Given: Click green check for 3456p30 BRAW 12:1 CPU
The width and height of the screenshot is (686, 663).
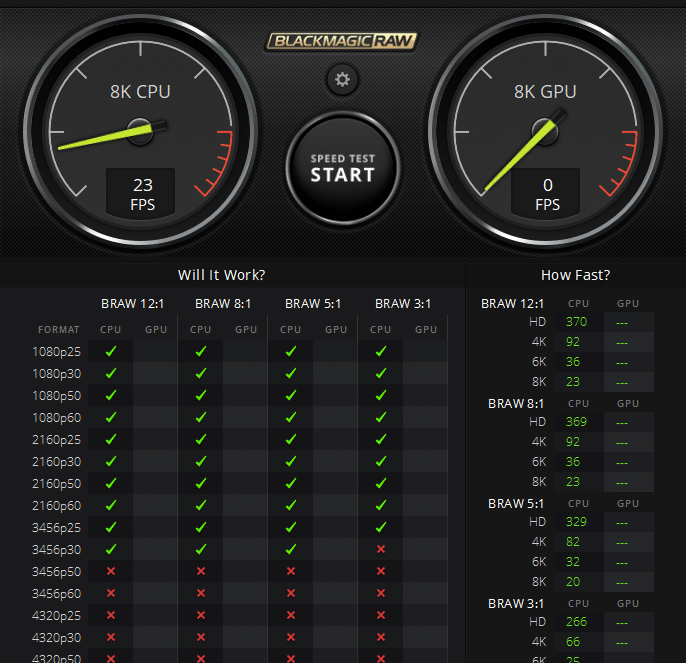Looking at the screenshot, I should point(111,549).
